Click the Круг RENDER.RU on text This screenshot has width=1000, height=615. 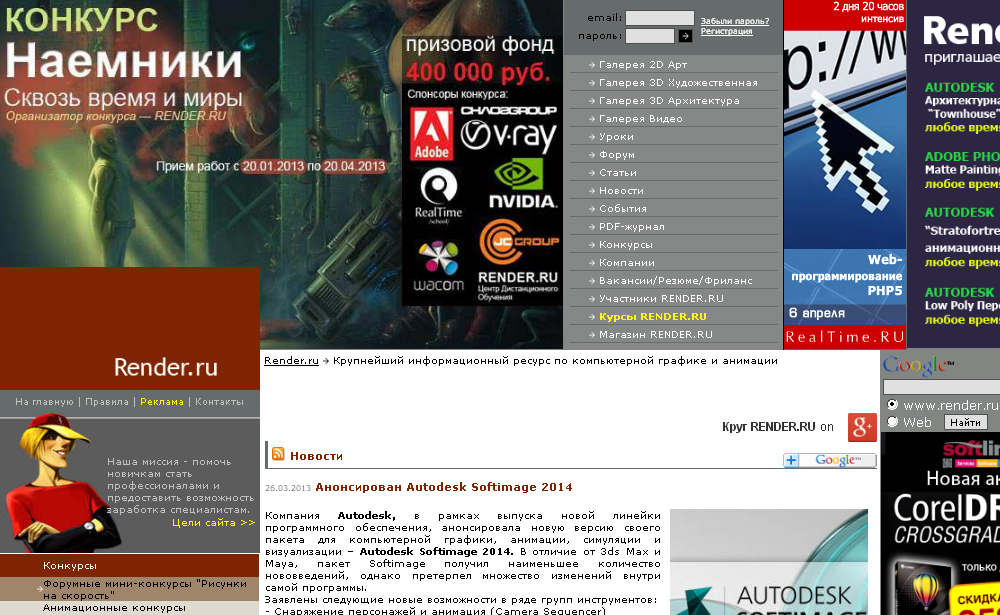click(777, 427)
